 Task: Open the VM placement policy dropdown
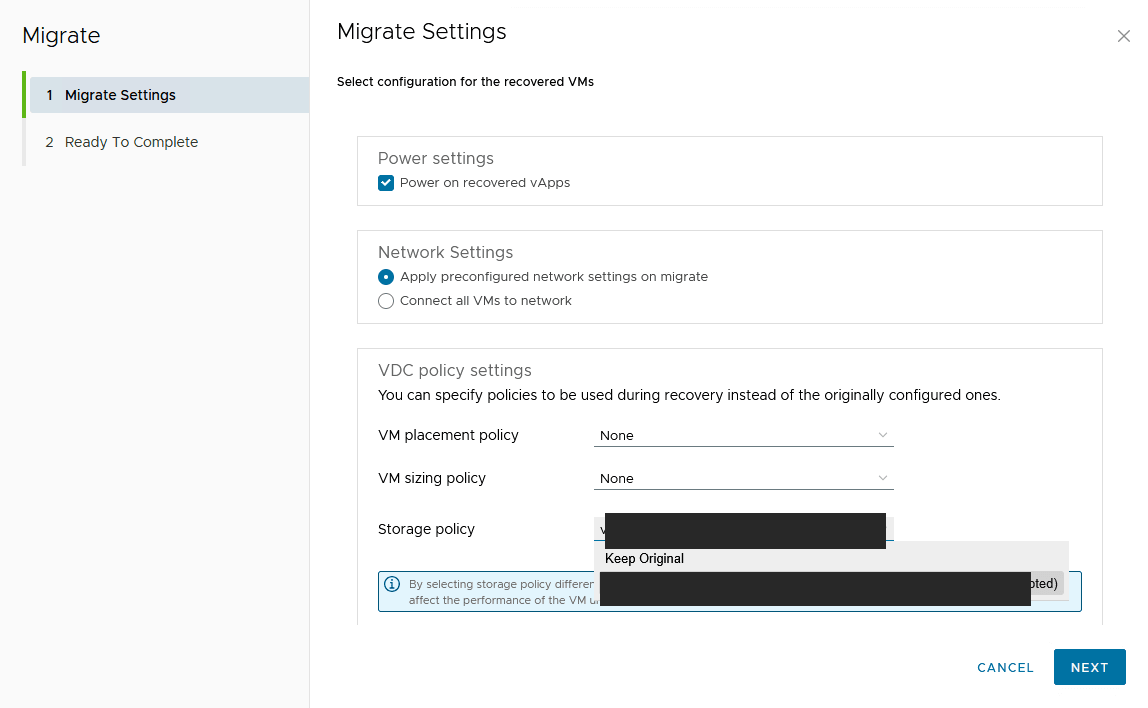pyautogui.click(x=743, y=436)
